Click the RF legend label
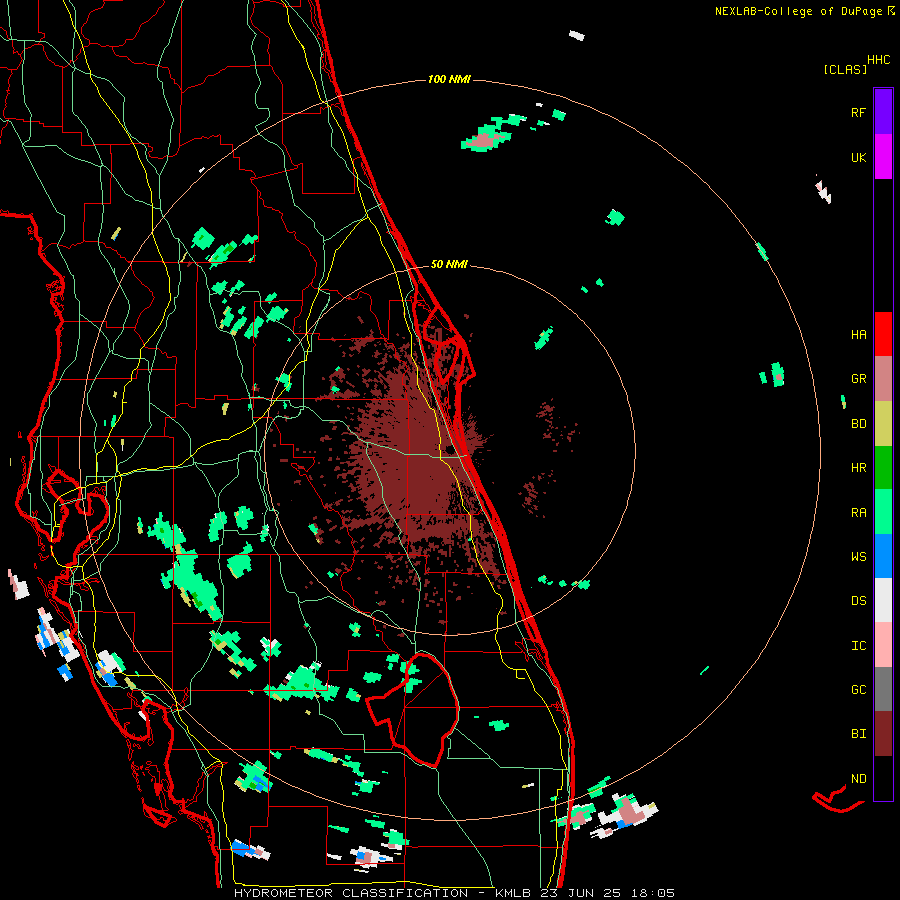This screenshot has width=900, height=900. point(859,113)
